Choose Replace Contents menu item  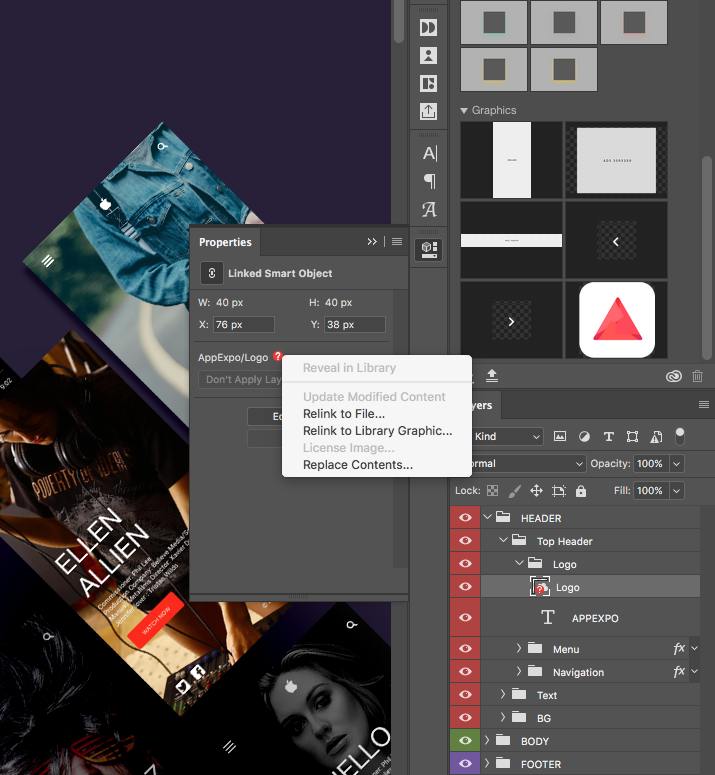point(358,465)
